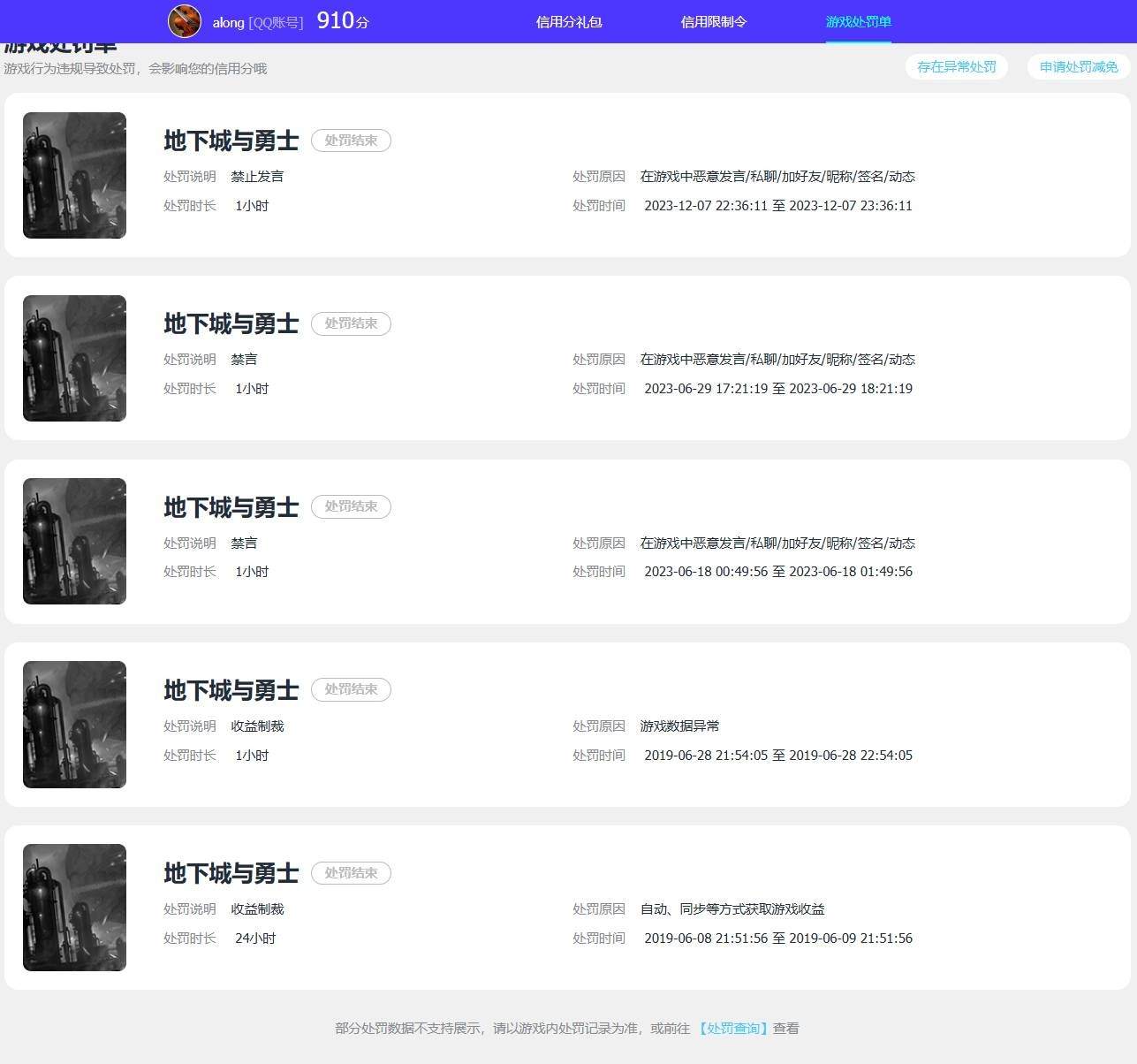Click game thumbnail of 2023-12-07 penalty
The image size is (1137, 1064).
tap(74, 175)
